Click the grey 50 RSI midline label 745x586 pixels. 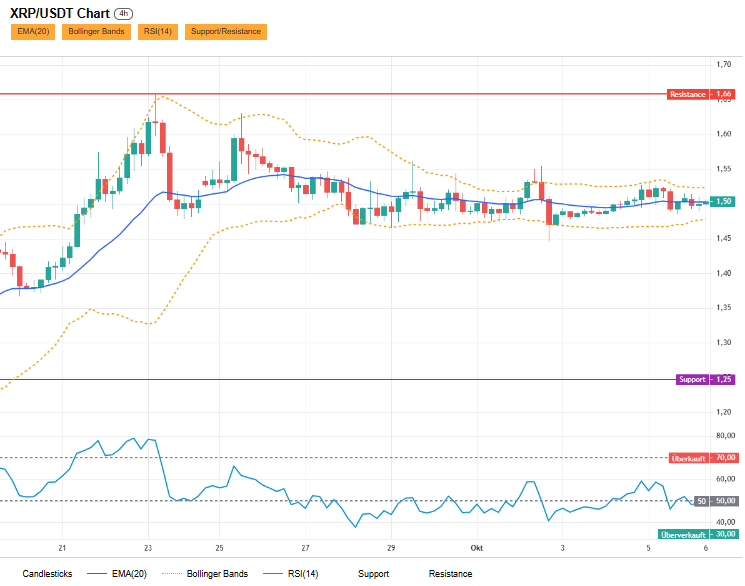pos(716,501)
